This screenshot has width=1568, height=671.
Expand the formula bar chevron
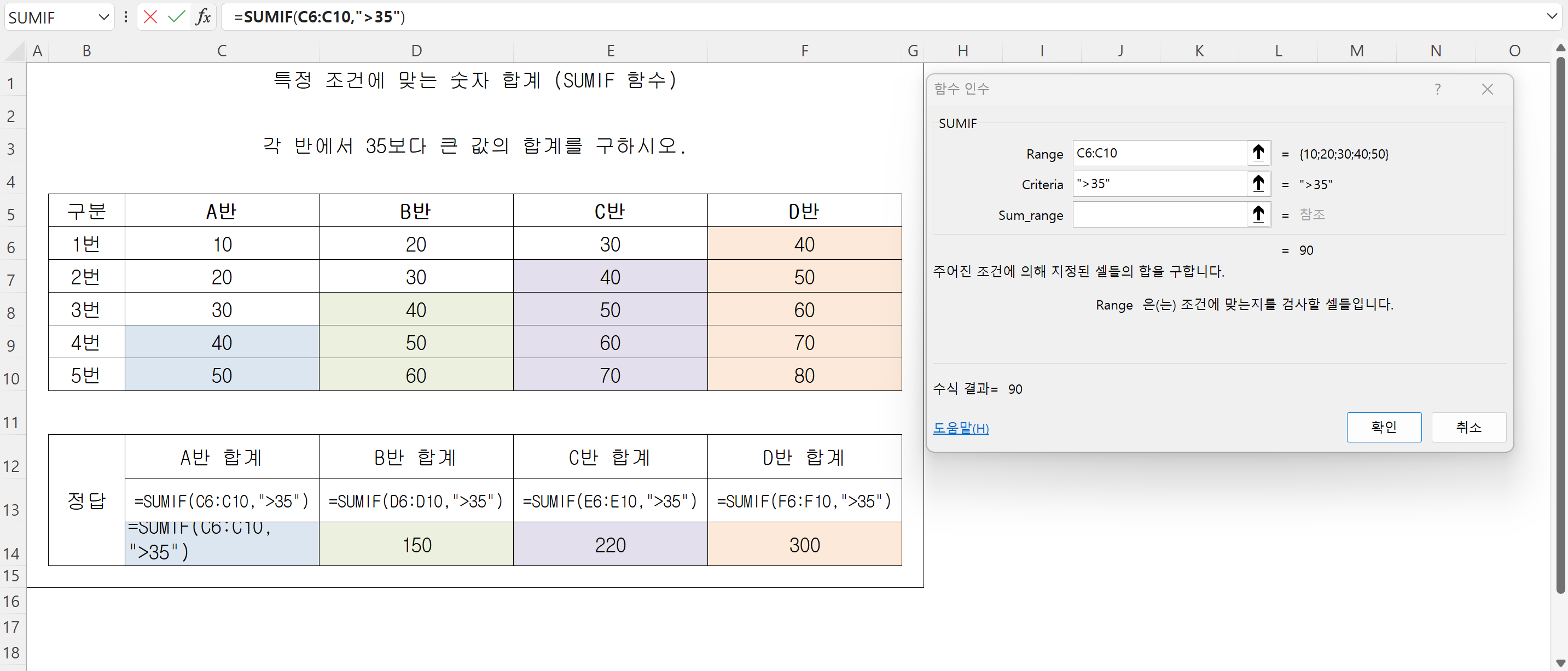pos(1552,16)
